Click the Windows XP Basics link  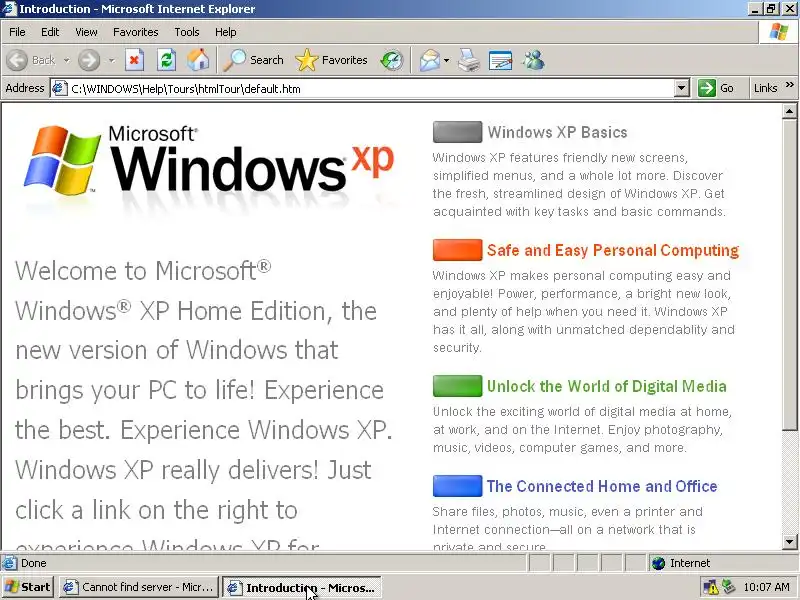[557, 132]
